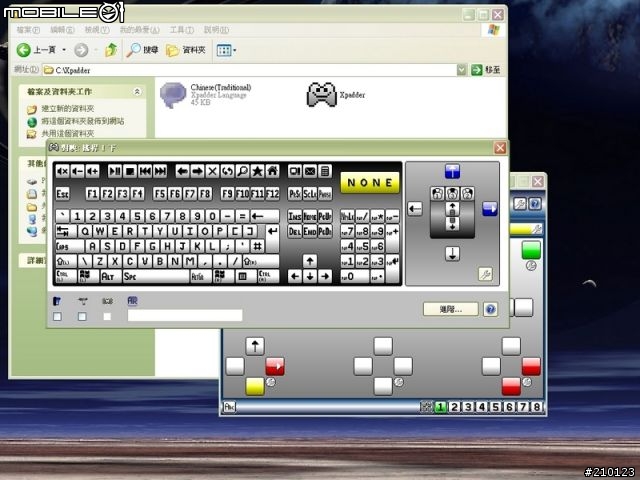Select the launch calculator key icon
Screen dimensions: 640x480
pos(325,171)
